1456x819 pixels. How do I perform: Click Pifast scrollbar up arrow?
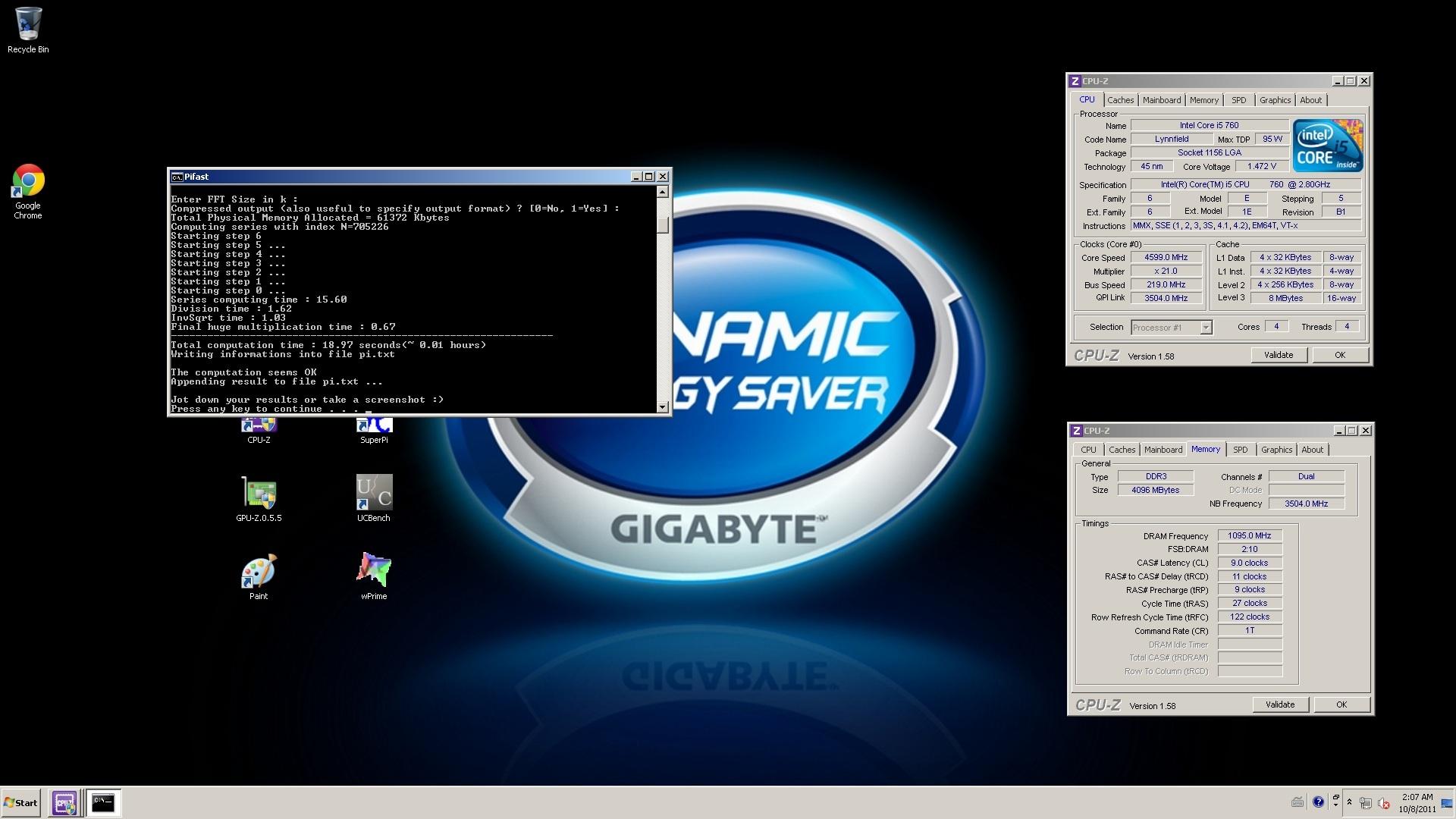coord(663,192)
